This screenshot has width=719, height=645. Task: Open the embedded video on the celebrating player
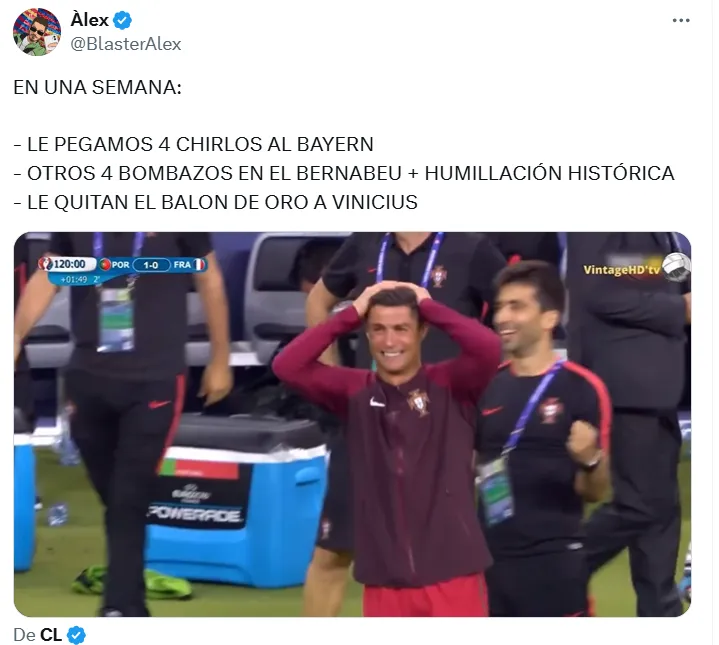352,424
